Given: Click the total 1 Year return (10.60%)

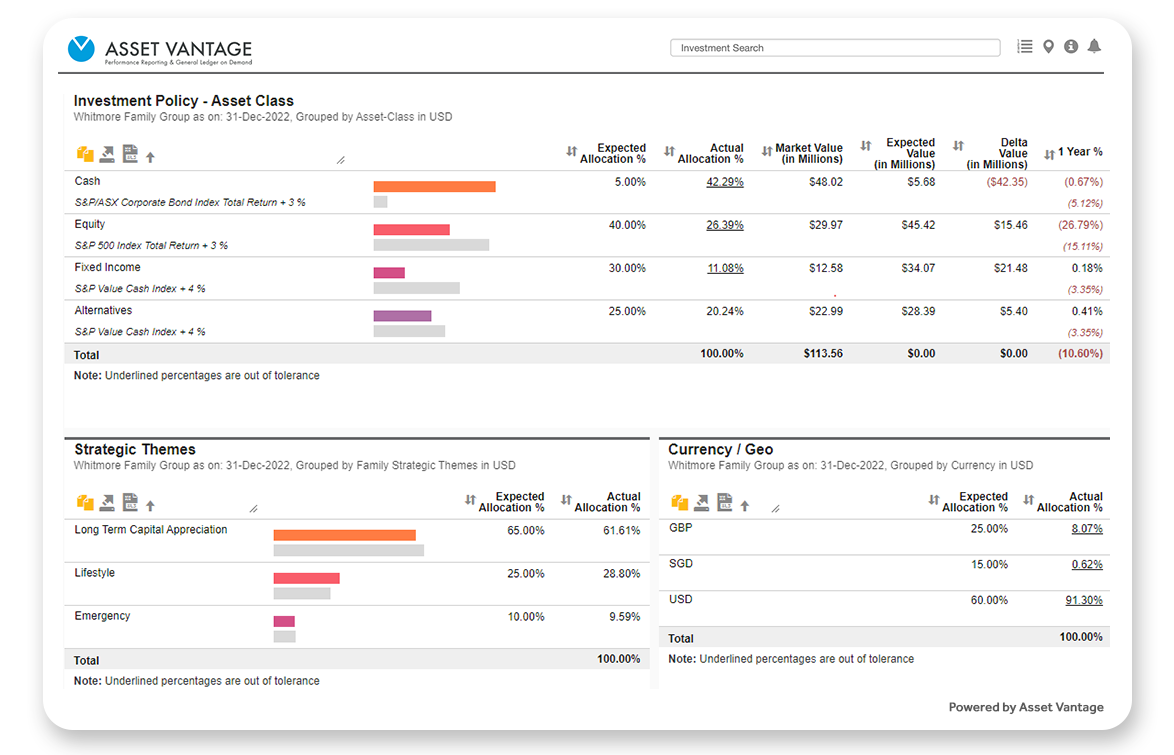Looking at the screenshot, I should point(1080,354).
